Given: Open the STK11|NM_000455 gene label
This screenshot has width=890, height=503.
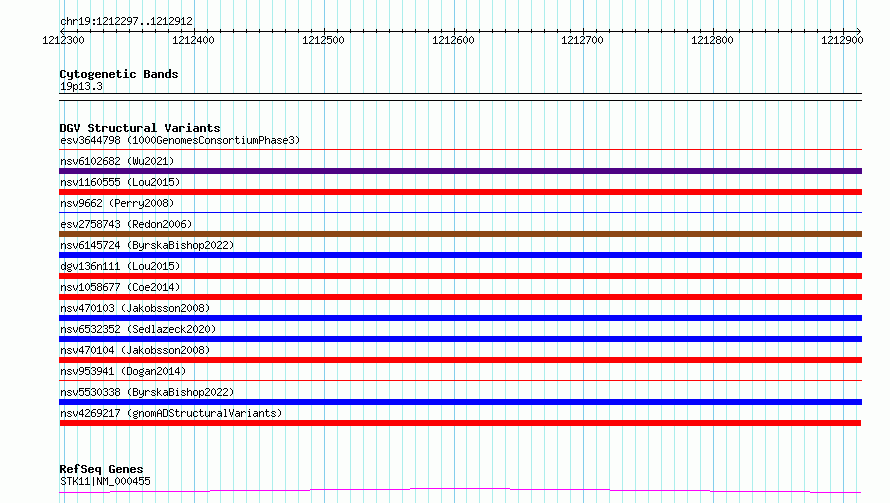Looking at the screenshot, I should coord(105,481).
